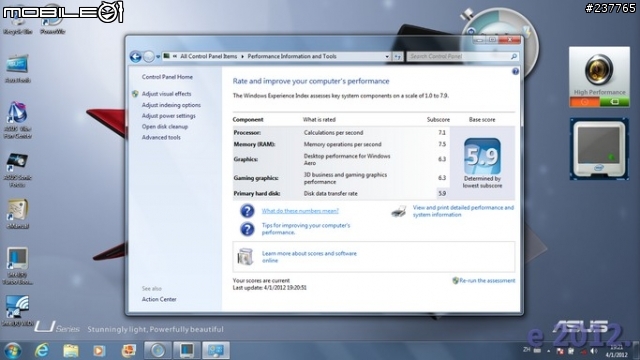This screenshot has width=640, height=360.
Task: Click question icon beside performance tips
Action: [247, 229]
